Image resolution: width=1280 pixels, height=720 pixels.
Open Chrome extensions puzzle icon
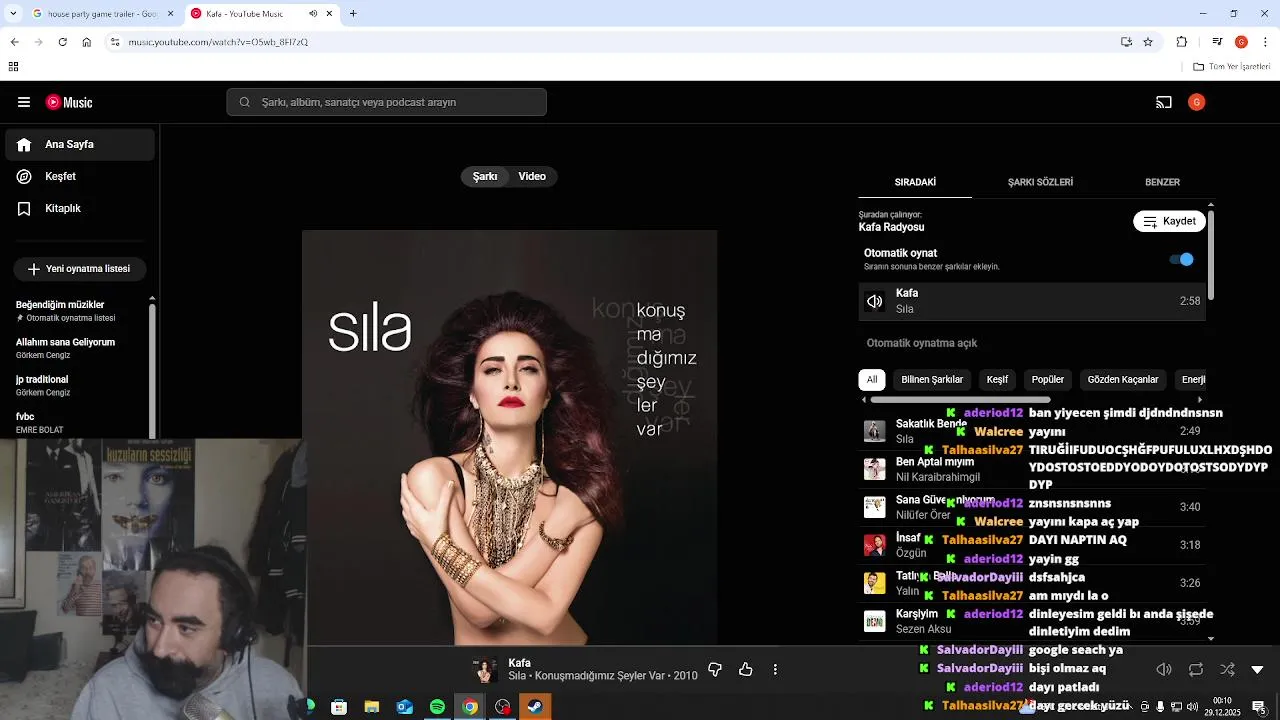[x=1182, y=42]
